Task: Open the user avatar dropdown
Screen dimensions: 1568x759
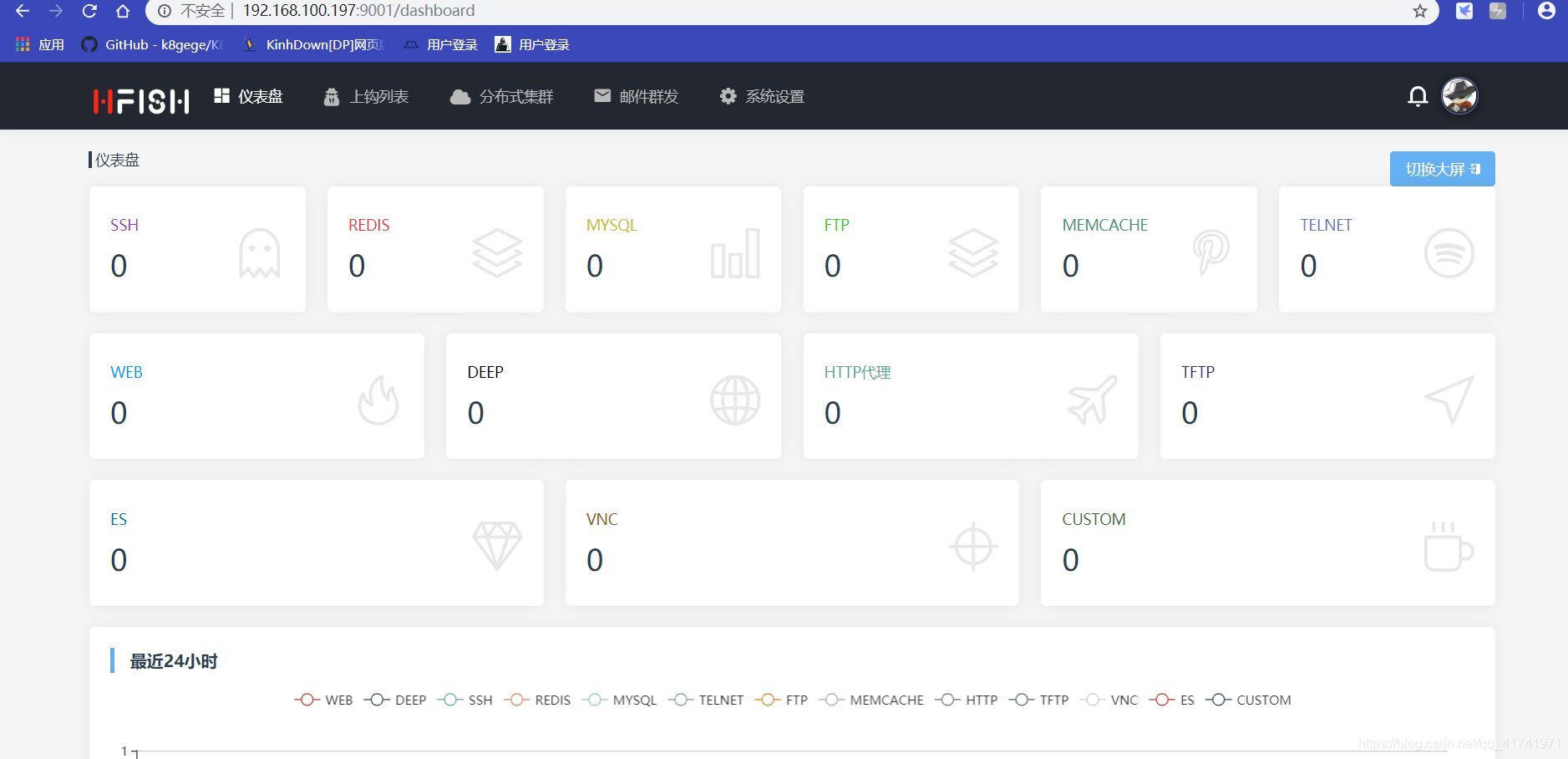Action: (1459, 96)
